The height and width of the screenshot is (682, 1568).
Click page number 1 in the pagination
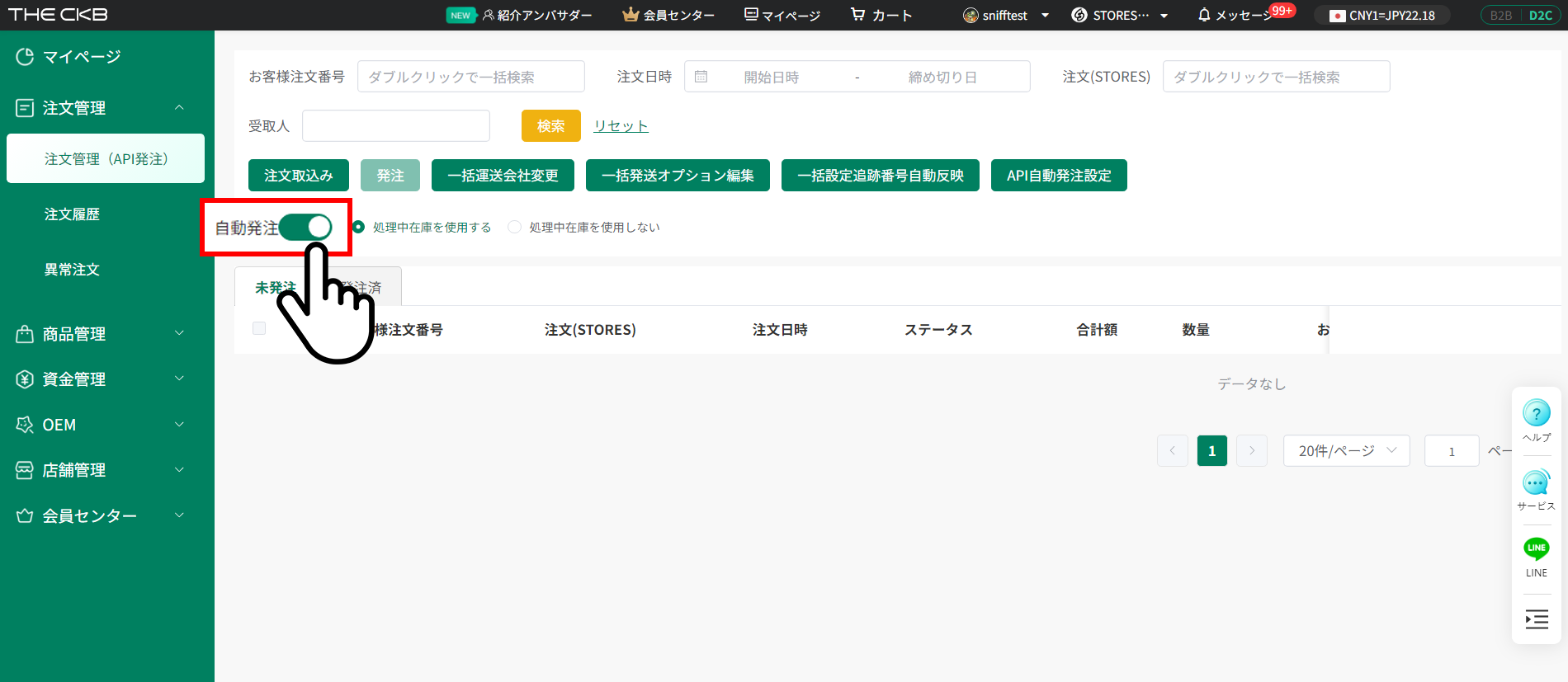[1211, 450]
